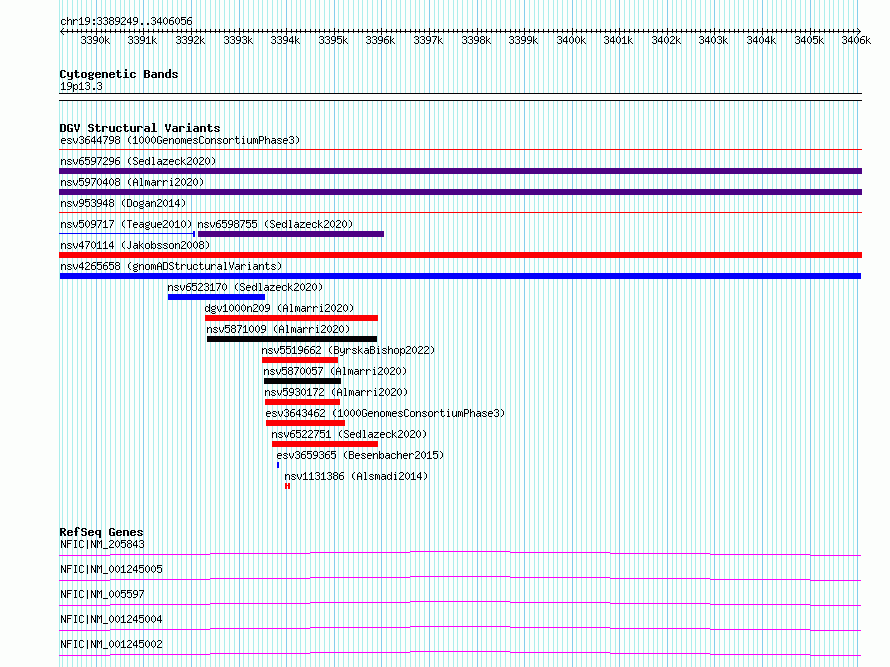Click the 3390k ruler tick label
The image size is (890, 667).
click(95, 40)
